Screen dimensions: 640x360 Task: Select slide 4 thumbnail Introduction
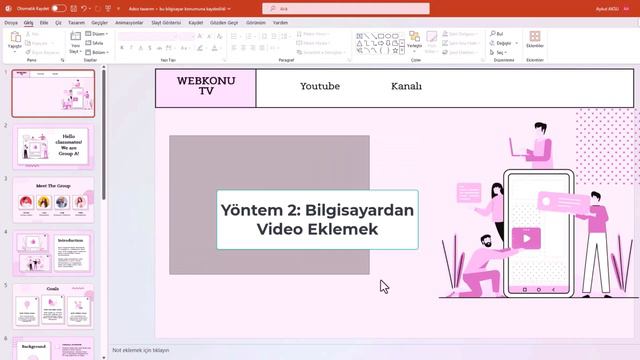(53, 253)
